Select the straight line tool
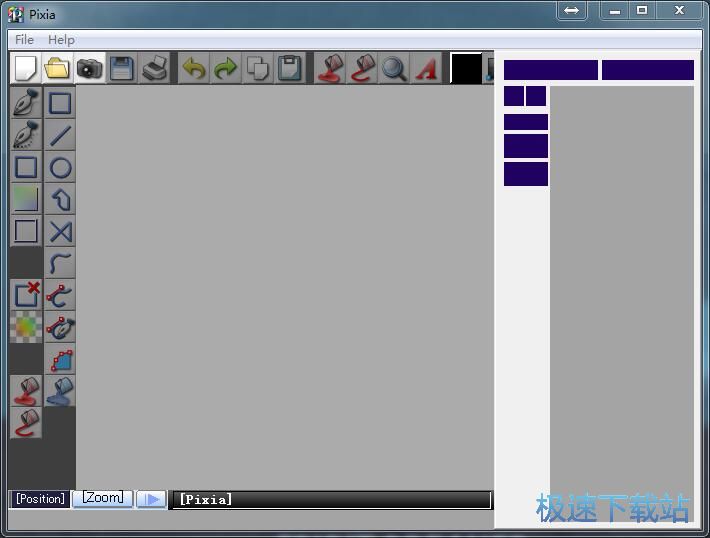The width and height of the screenshot is (710, 538). (60, 135)
